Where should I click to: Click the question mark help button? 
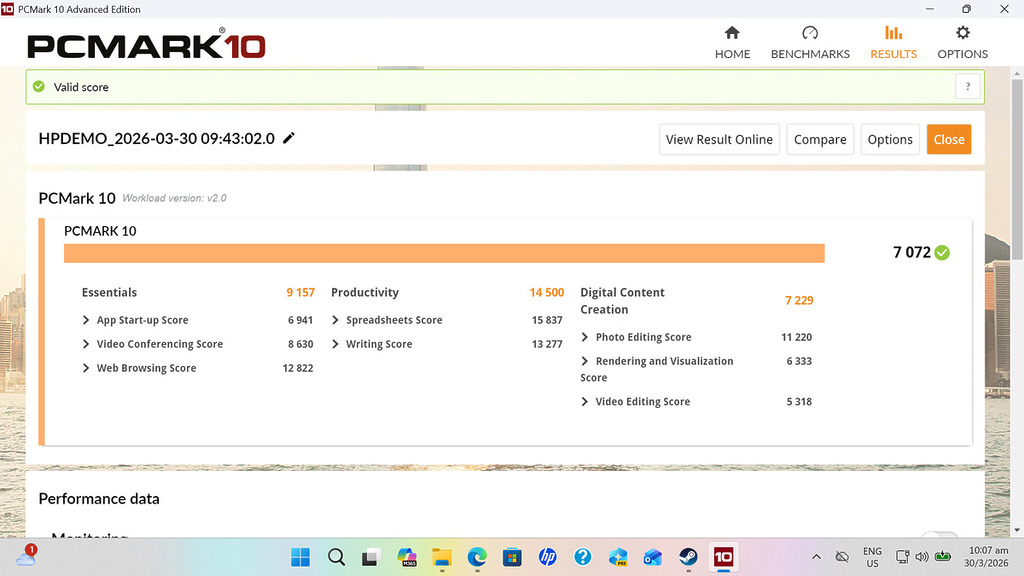pos(967,87)
